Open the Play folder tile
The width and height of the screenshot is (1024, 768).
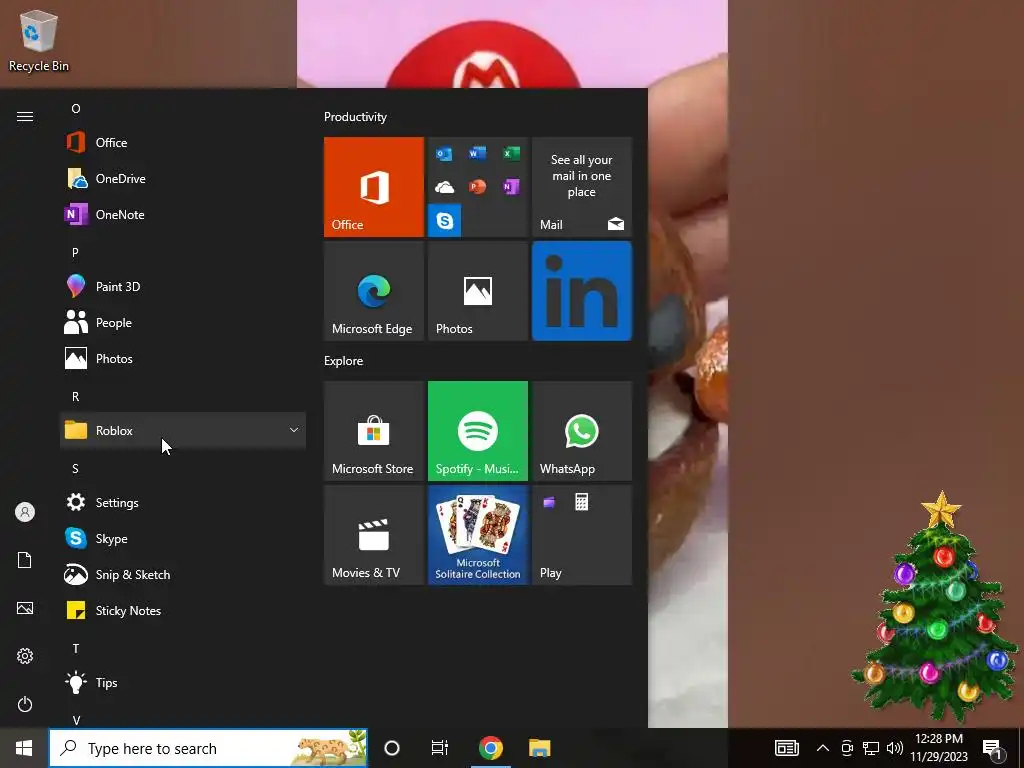582,535
